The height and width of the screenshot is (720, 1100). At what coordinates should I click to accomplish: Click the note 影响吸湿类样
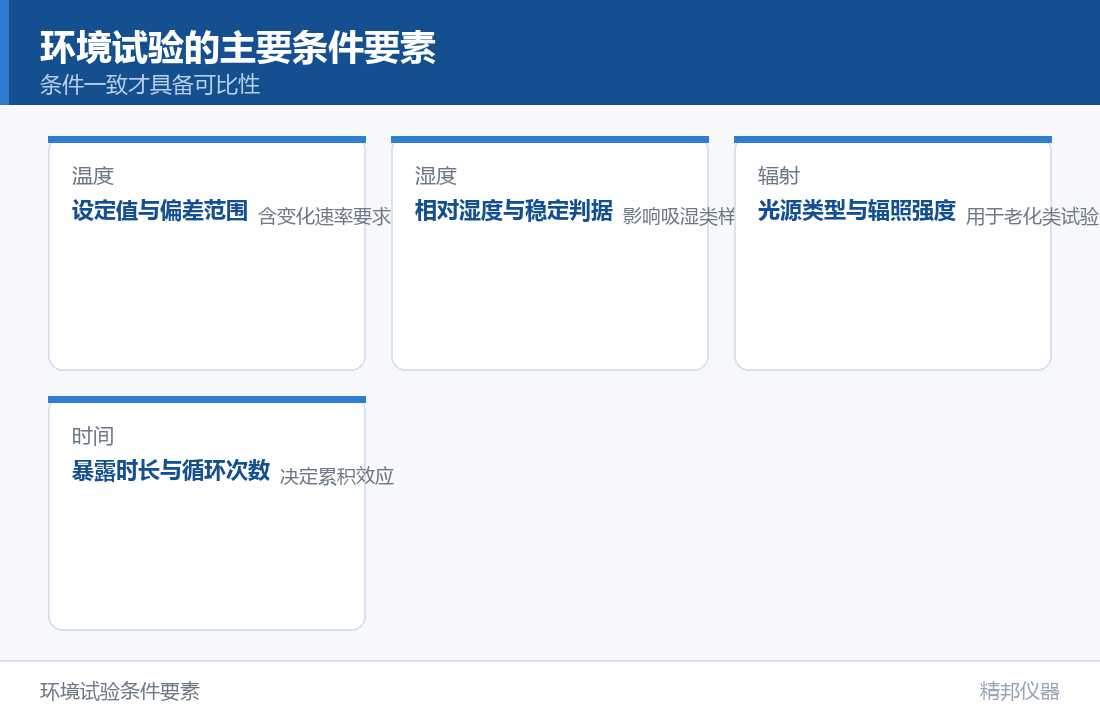(678, 216)
